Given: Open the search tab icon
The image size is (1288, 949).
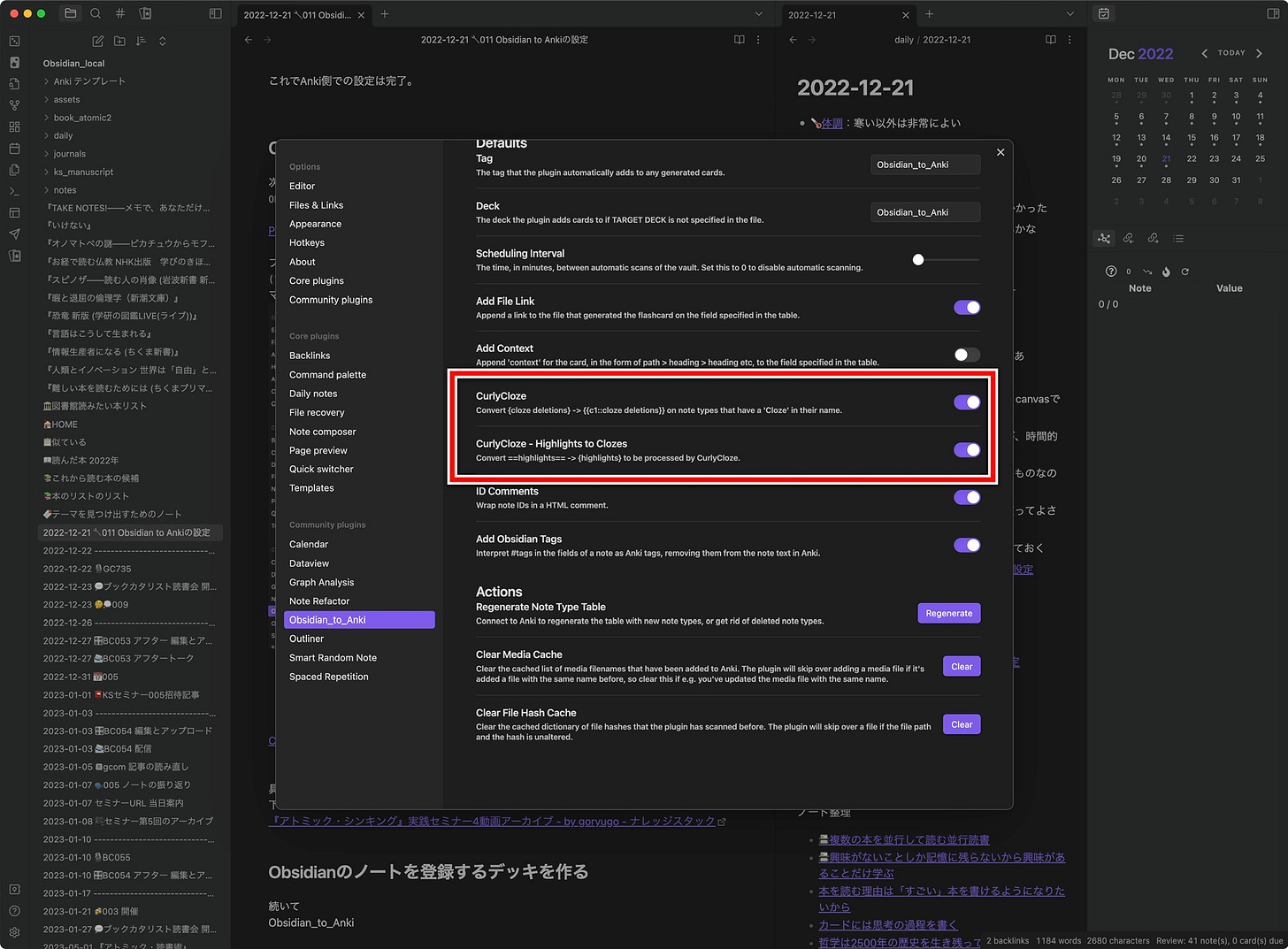Looking at the screenshot, I should pyautogui.click(x=96, y=13).
